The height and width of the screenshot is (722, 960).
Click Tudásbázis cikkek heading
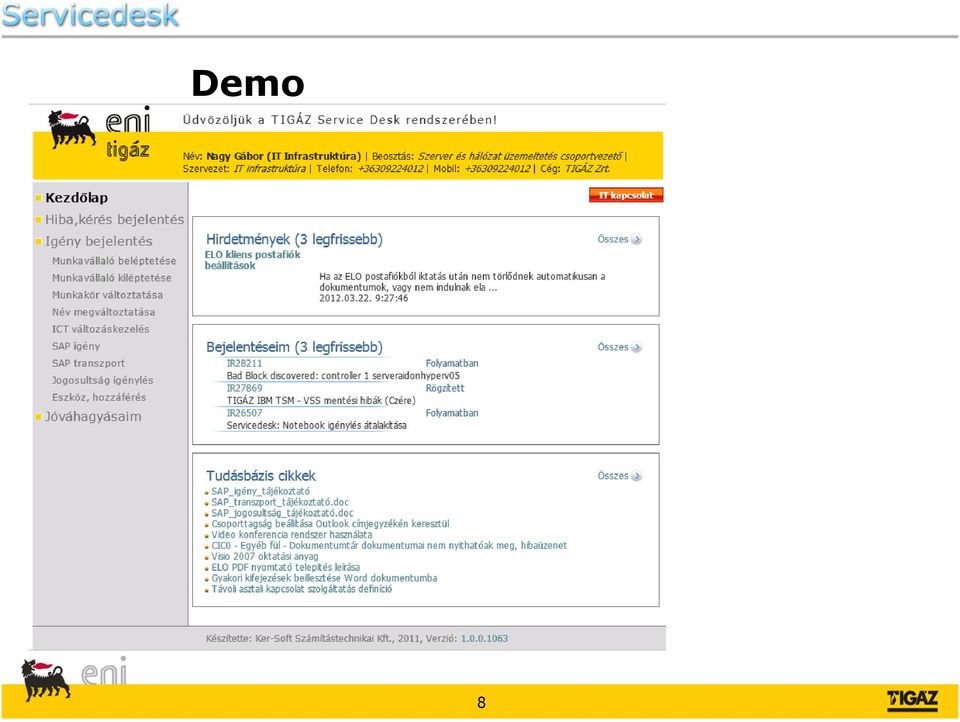click(261, 476)
